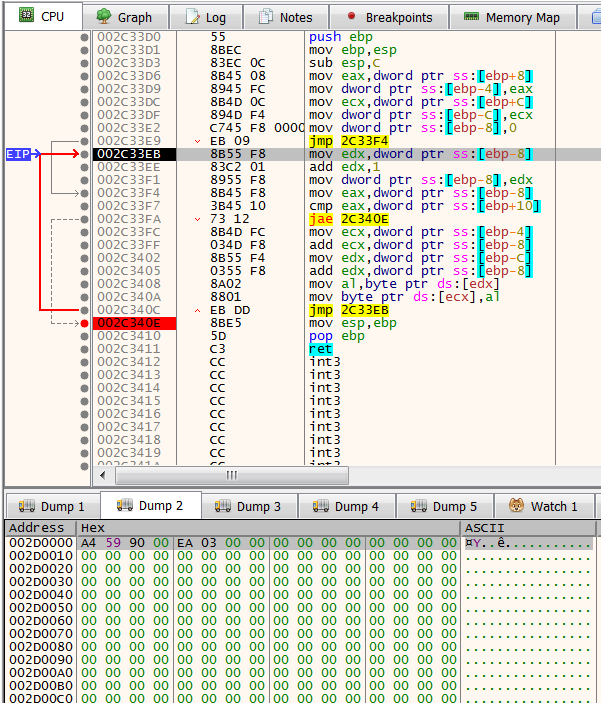
Task: Click the cmp eax instruction line
Action: [425, 206]
